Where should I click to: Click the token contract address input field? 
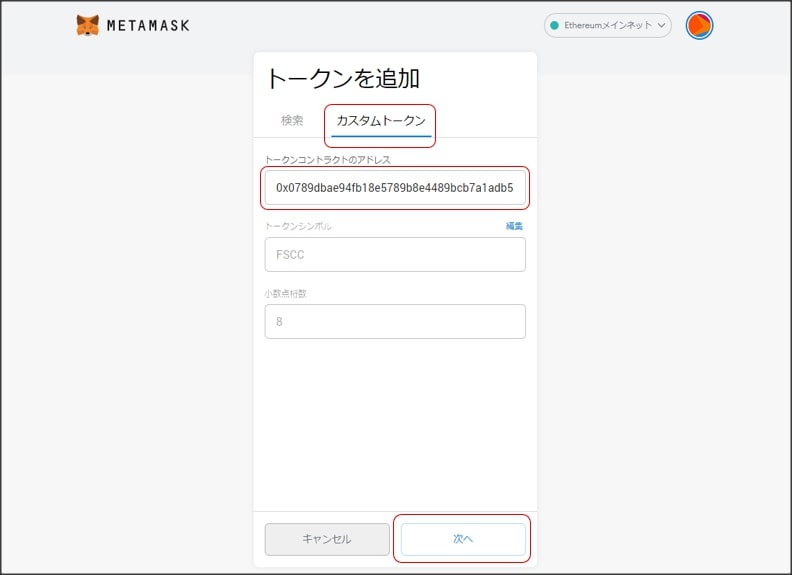pos(395,187)
